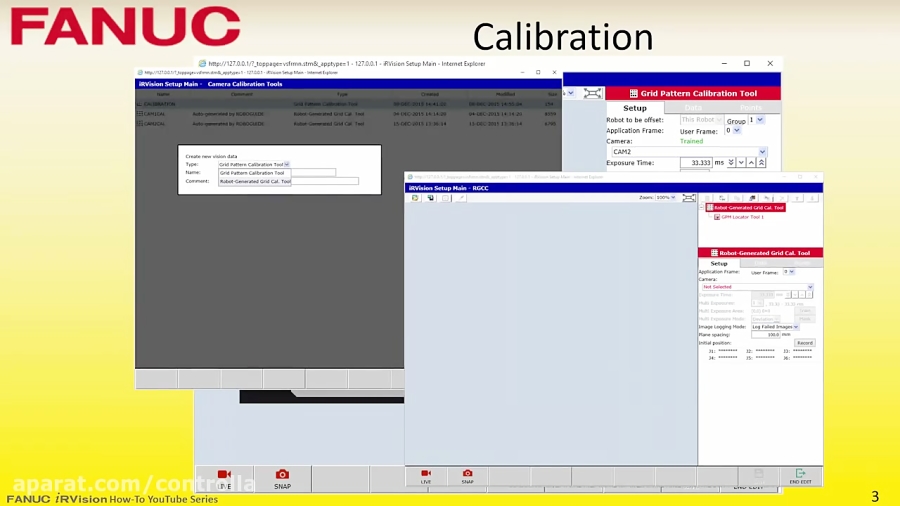Viewport: 900px width, 506px height.
Task: Click fourth pen icon in RGCC image toolbar
Action: 461,198
